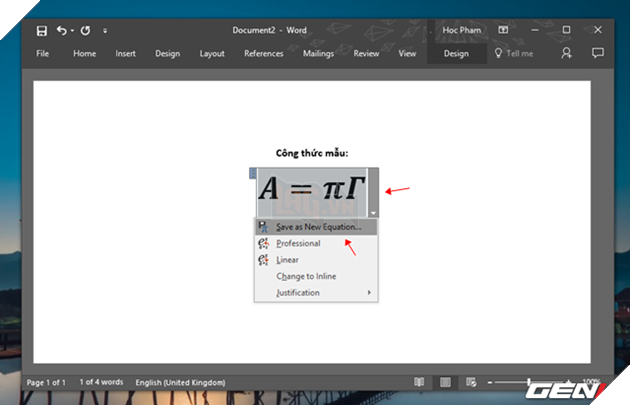Viewport: 630px width, 405px height.
Task: Select the View tab
Action: pyautogui.click(x=407, y=53)
